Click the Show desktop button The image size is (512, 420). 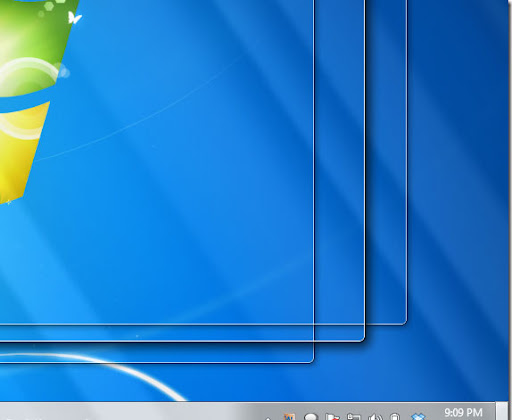[502, 411]
